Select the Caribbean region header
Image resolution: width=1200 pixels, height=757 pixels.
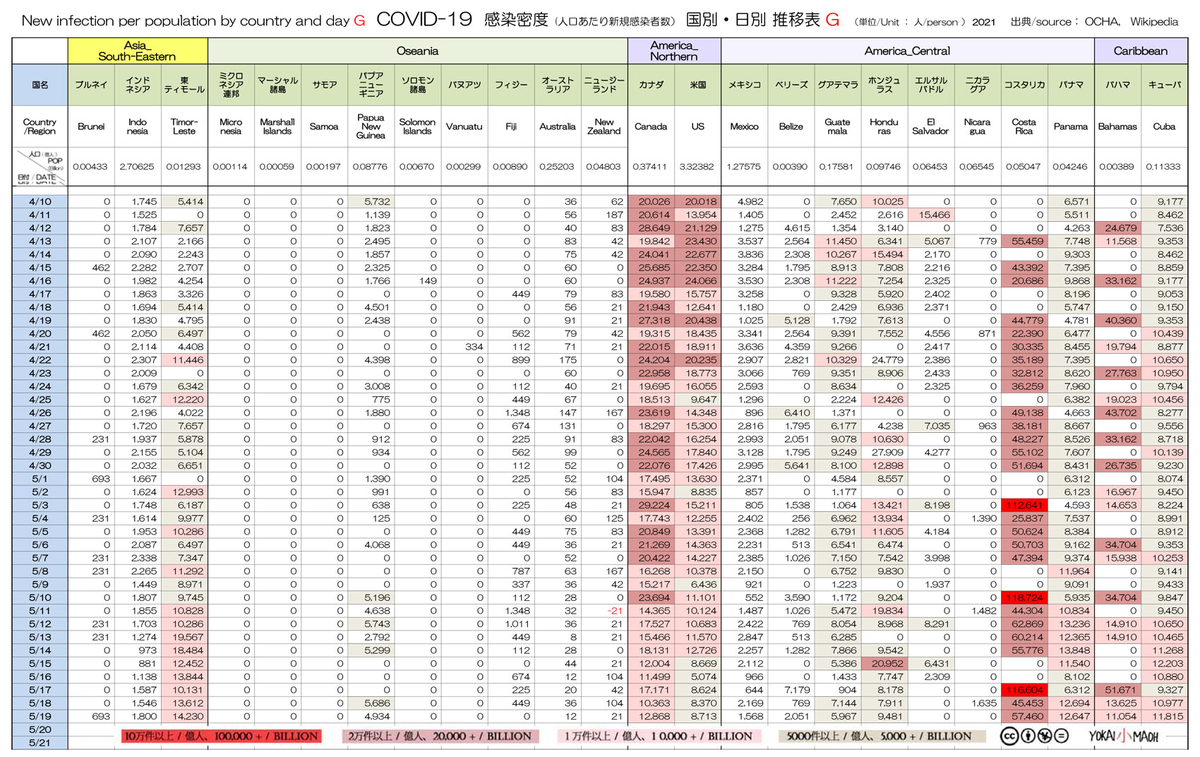(x=1141, y=50)
